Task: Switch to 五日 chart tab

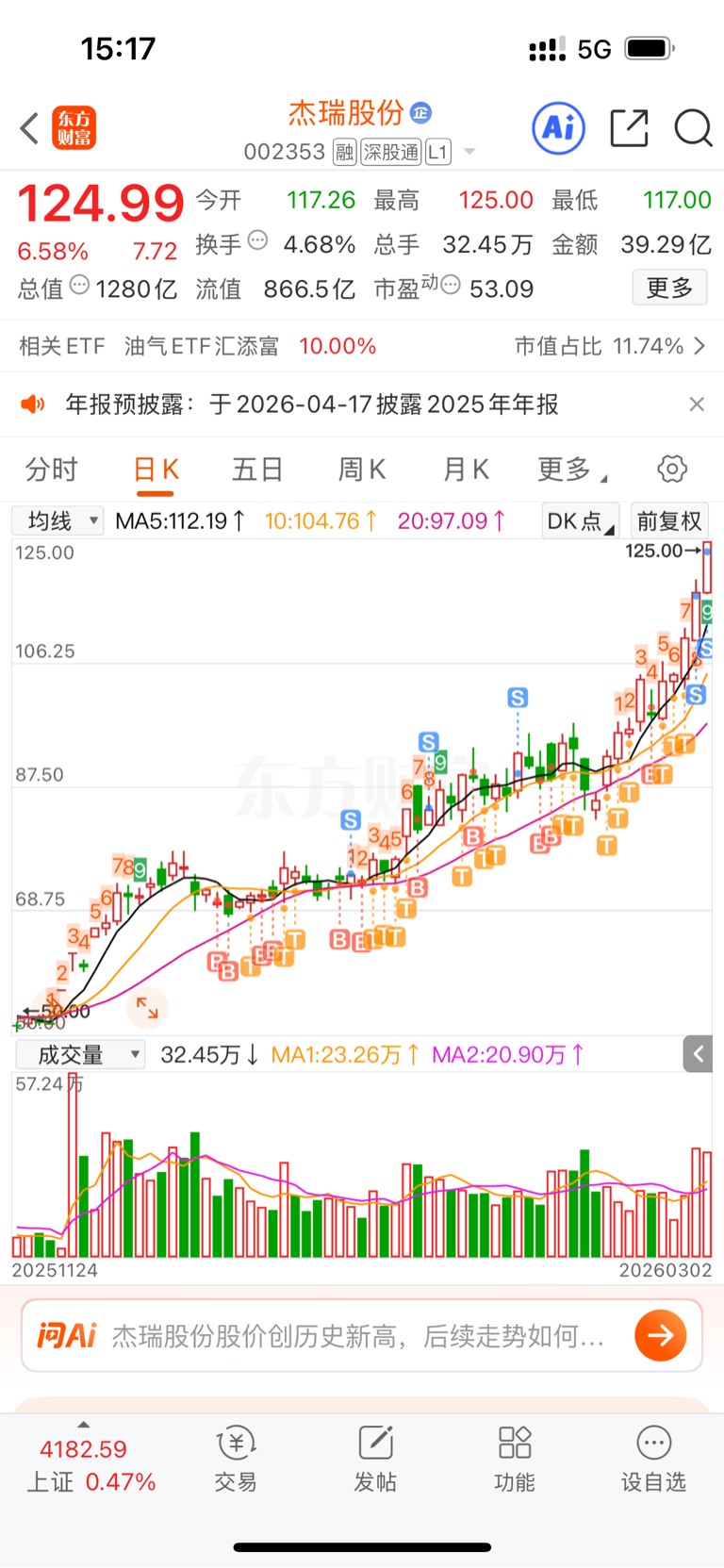Action: pyautogui.click(x=257, y=469)
